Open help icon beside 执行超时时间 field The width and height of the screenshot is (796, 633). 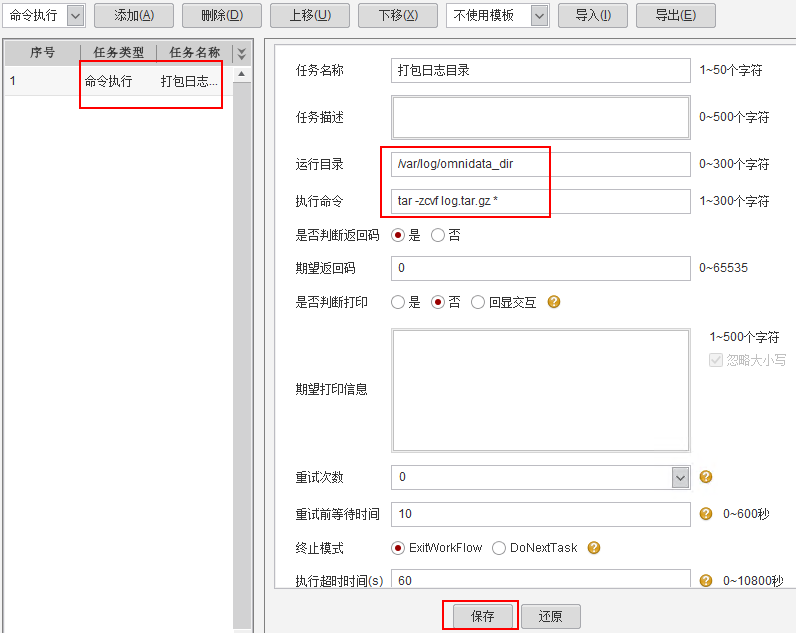(x=706, y=580)
